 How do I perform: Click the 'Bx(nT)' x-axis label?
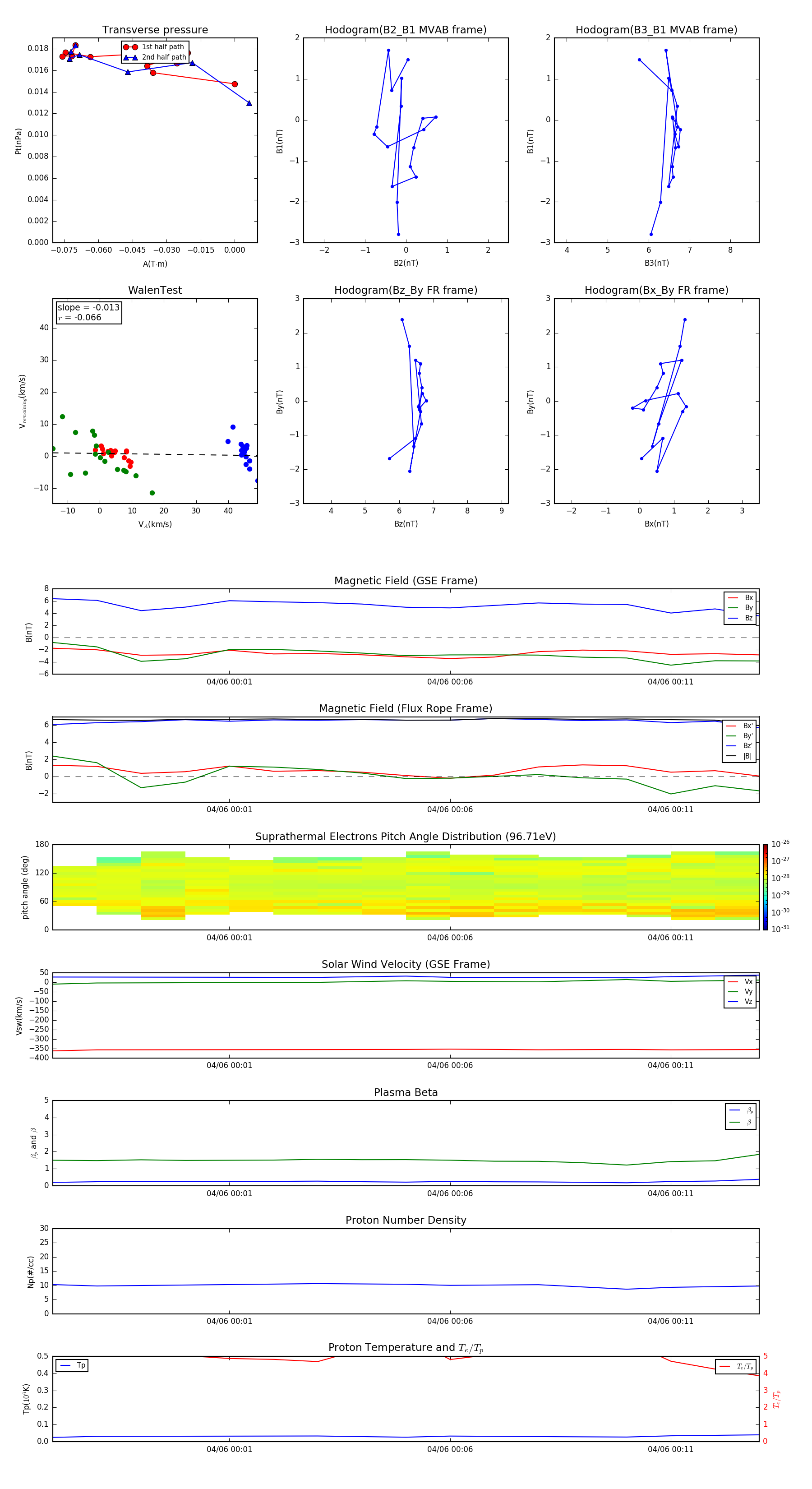(x=656, y=524)
